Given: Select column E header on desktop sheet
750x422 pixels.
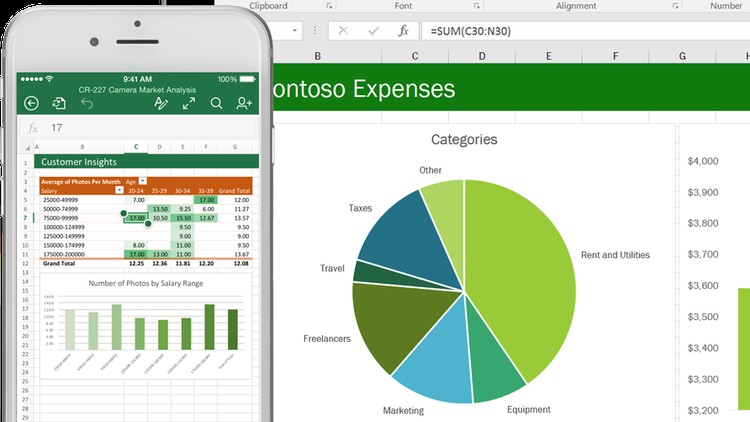Looking at the screenshot, I should coord(549,56).
